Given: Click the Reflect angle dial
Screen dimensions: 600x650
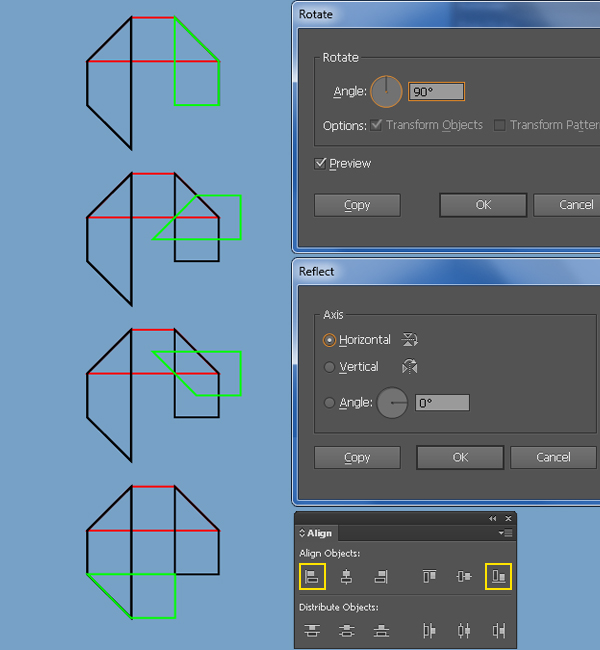Looking at the screenshot, I should (392, 403).
